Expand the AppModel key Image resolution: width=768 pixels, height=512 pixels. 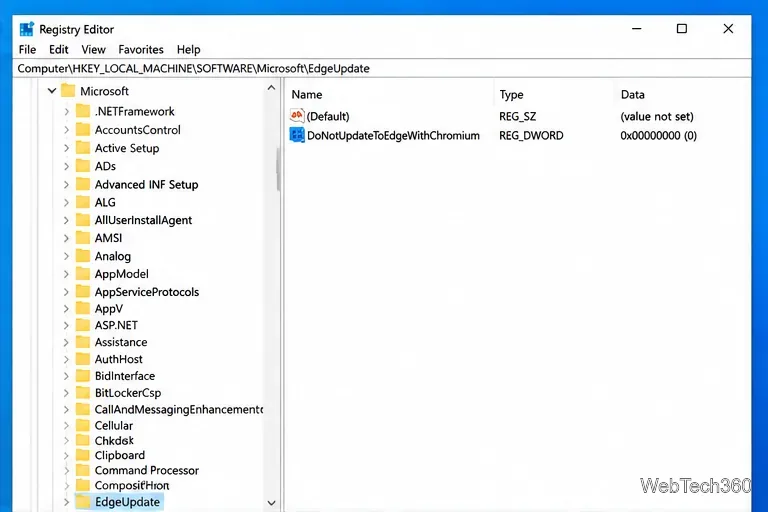tap(66, 274)
